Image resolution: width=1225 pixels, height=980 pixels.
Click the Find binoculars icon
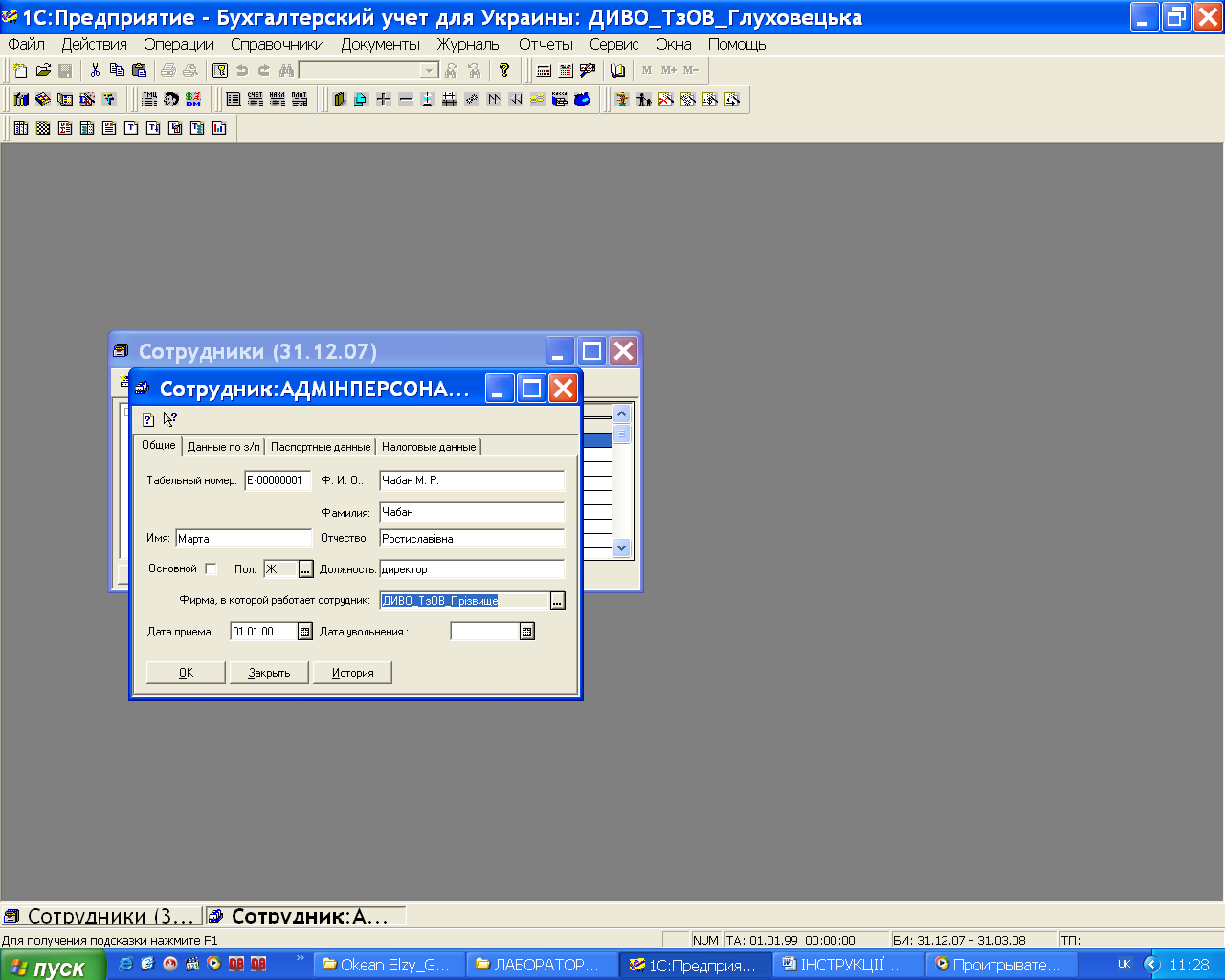pyautogui.click(x=285, y=70)
